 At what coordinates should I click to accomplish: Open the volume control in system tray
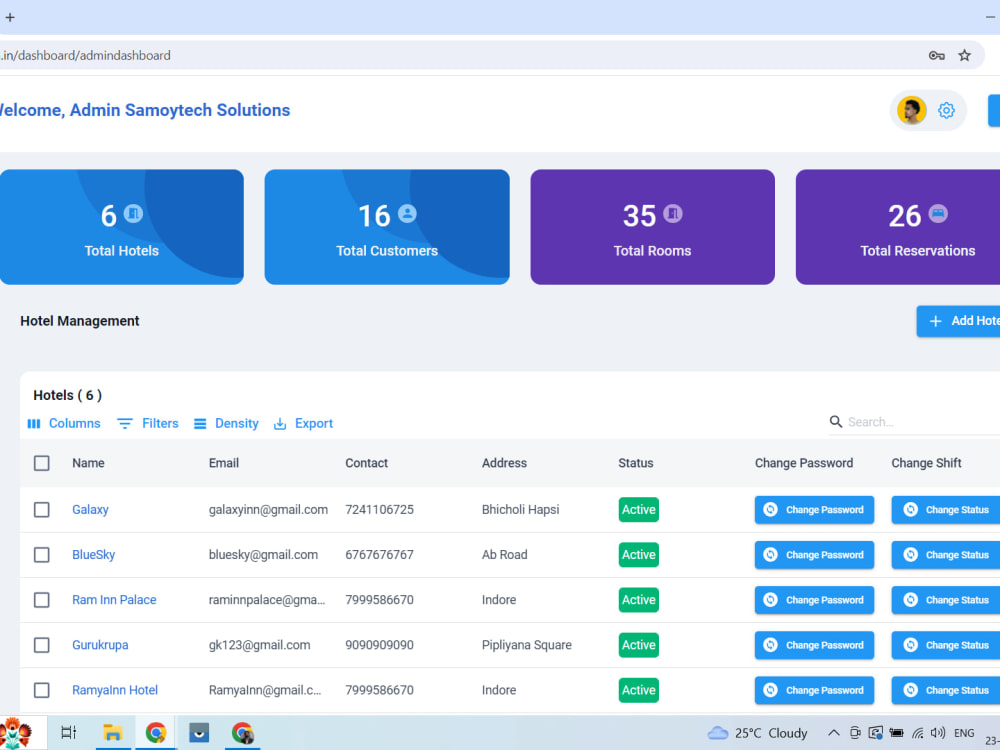pos(938,733)
